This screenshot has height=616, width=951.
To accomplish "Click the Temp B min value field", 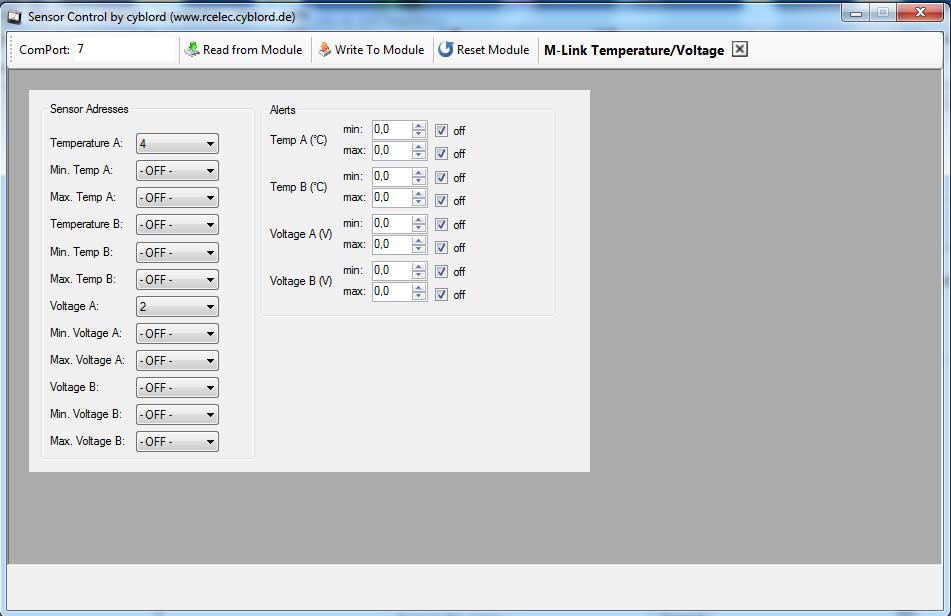I will click(x=392, y=176).
